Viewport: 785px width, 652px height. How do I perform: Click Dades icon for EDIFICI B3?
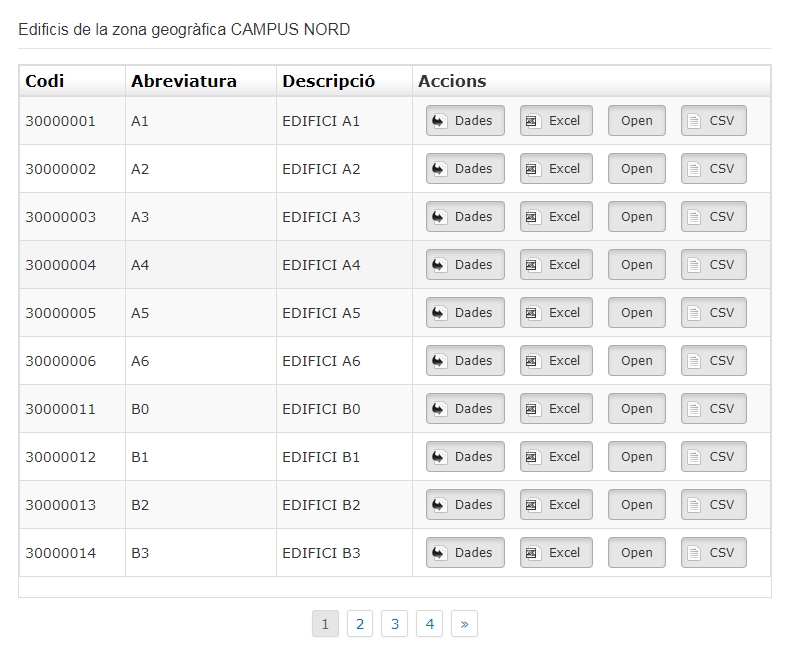coord(440,553)
